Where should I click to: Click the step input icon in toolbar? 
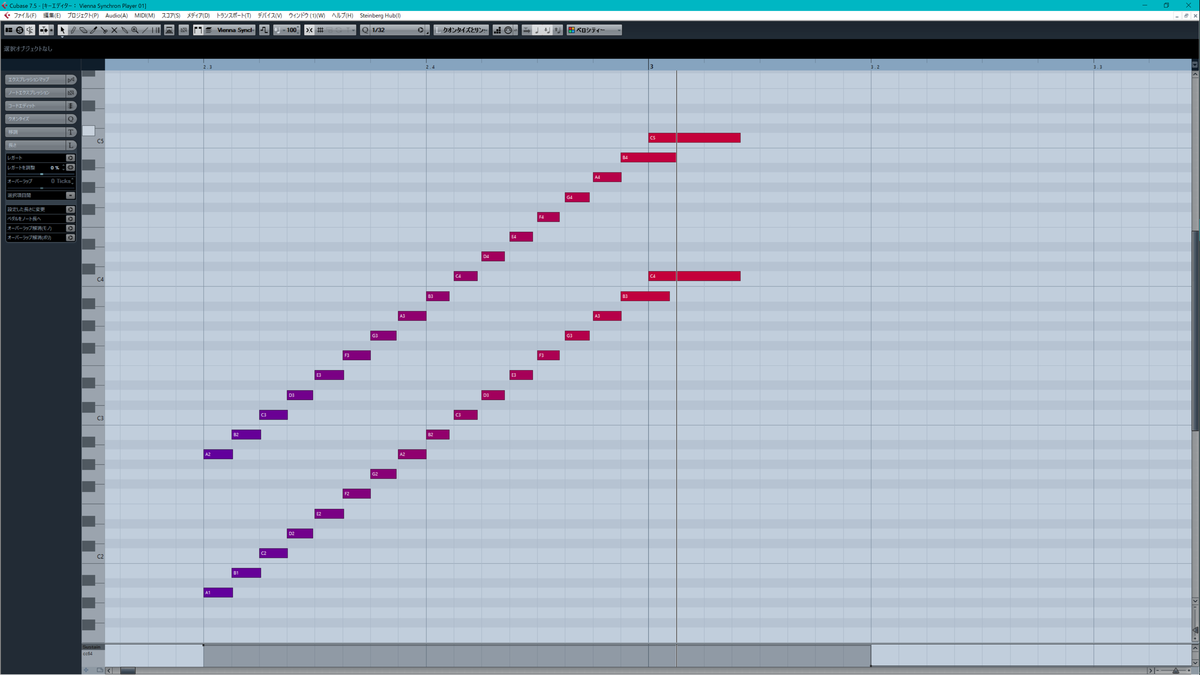pos(498,30)
